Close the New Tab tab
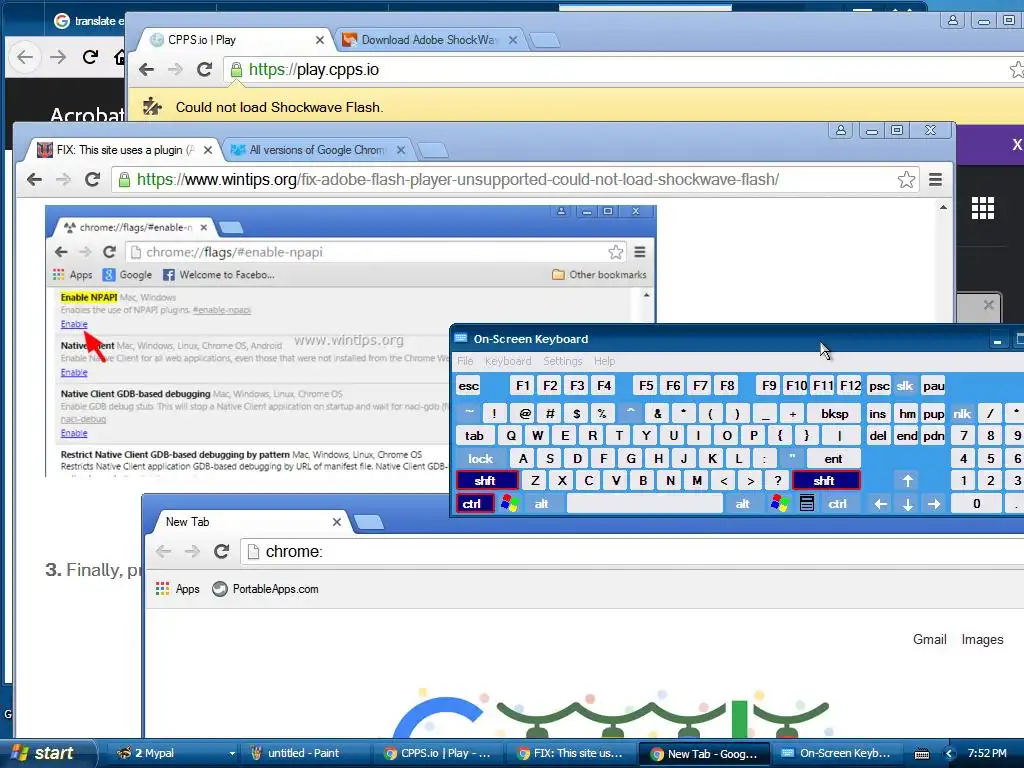The width and height of the screenshot is (1024, 768). [x=336, y=522]
